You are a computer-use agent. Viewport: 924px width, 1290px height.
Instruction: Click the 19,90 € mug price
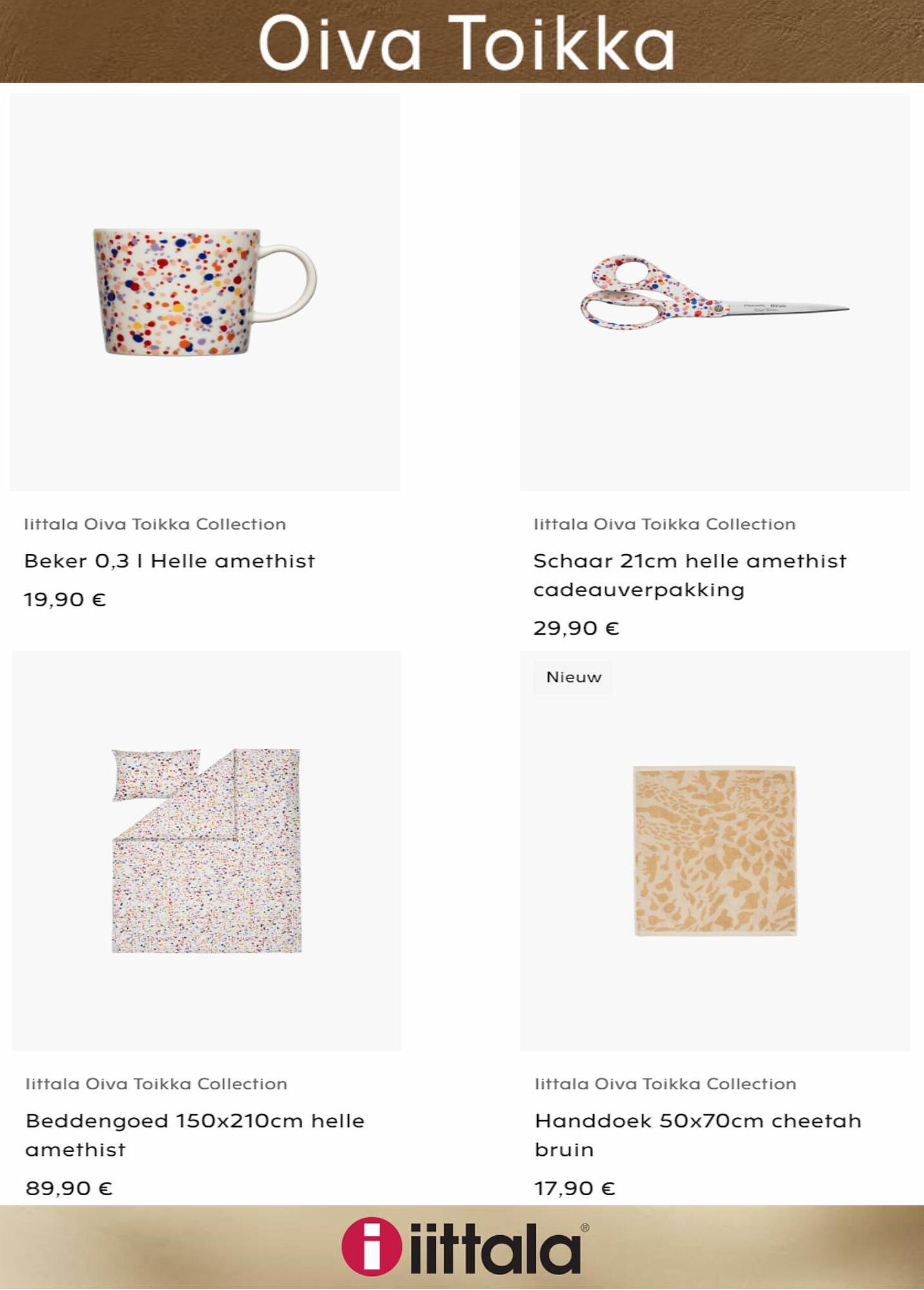(x=65, y=600)
